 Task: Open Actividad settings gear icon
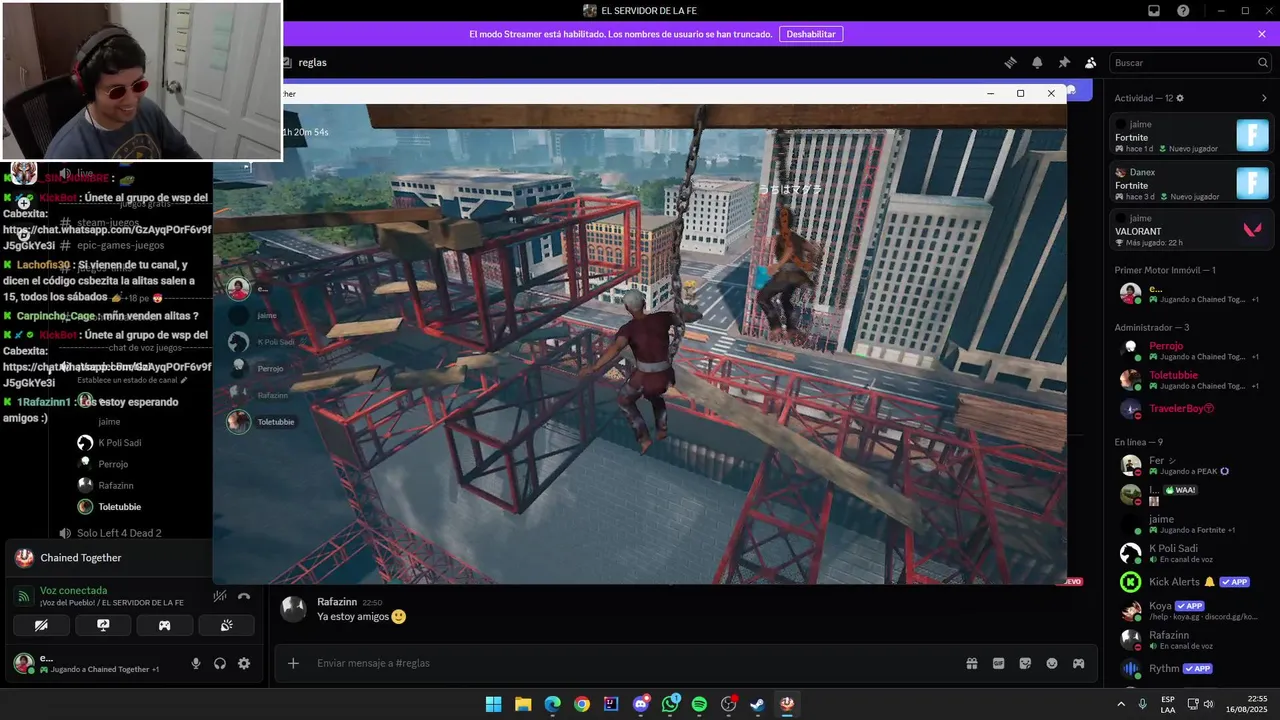(1180, 98)
